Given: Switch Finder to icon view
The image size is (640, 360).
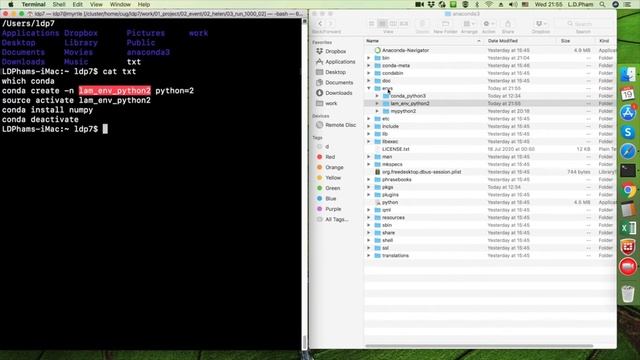Looking at the screenshot, I should click(371, 24).
